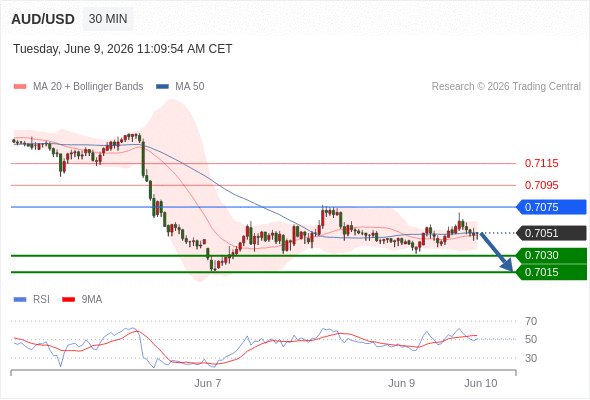The width and height of the screenshot is (590, 400).
Task: Click the MA 50 blue legend swatch
Action: 162,87
